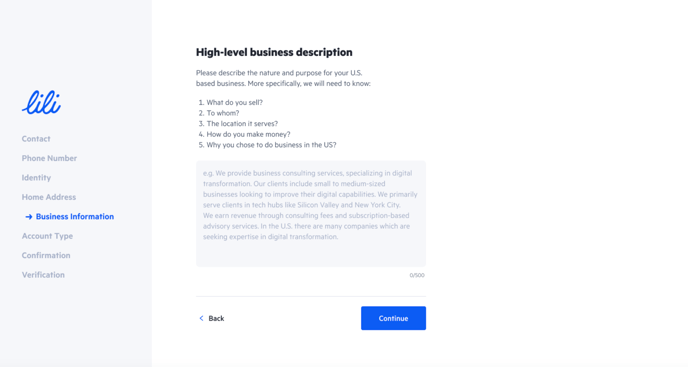Click the left chevron icon beside Back

coord(201,318)
